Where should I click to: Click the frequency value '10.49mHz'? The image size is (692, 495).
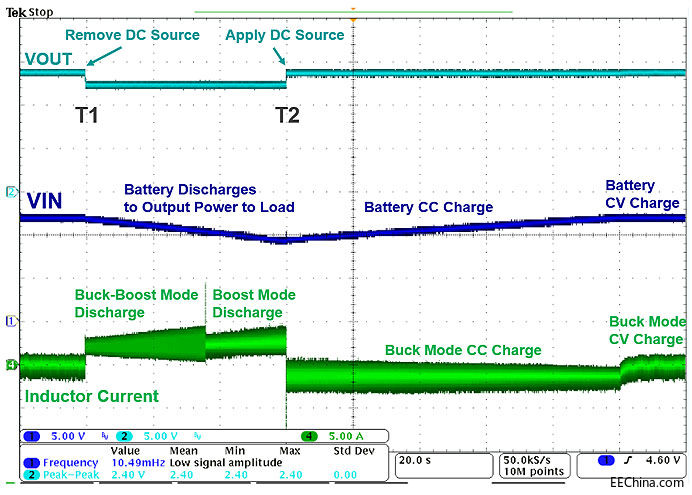[138, 463]
